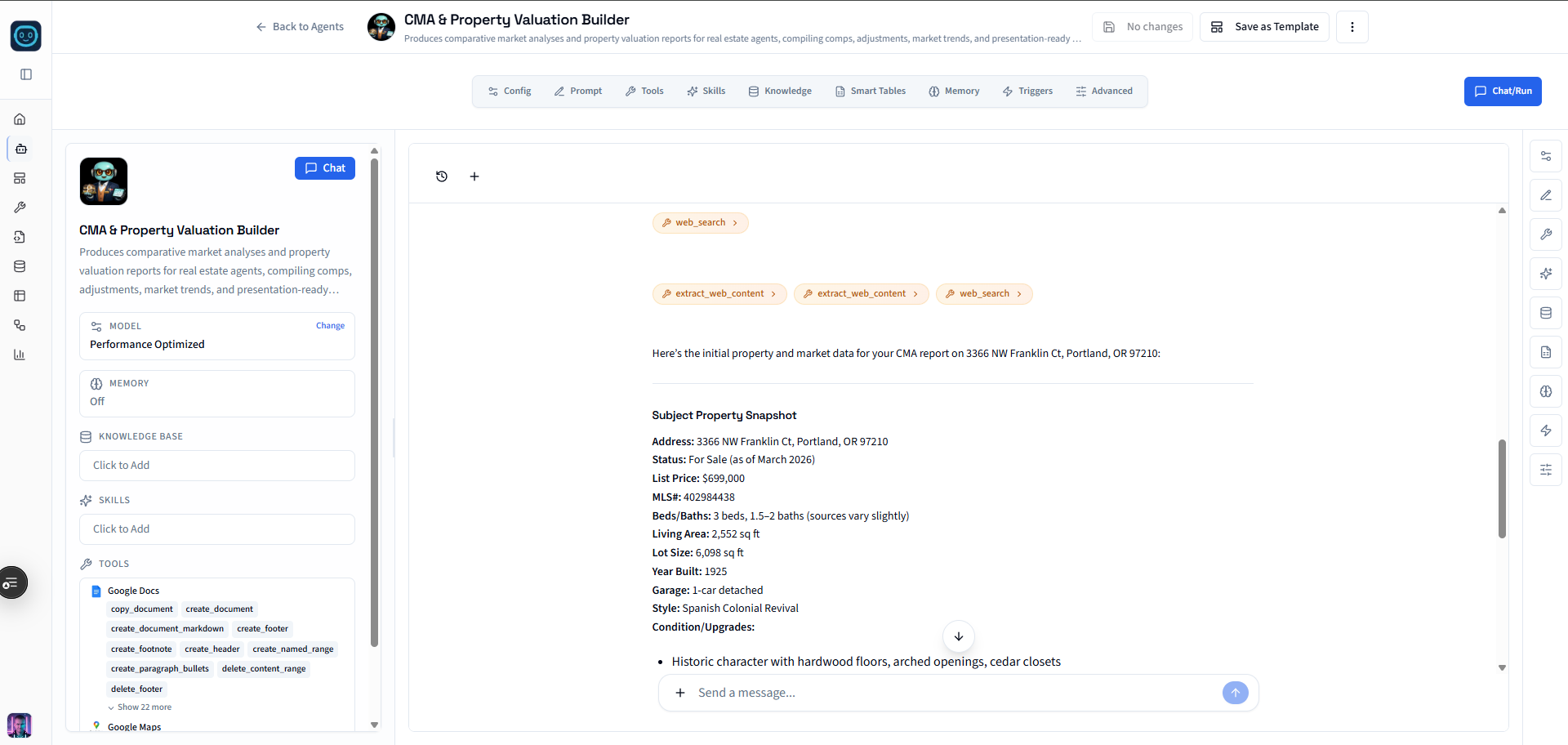Viewport: 1568px width, 745px height.
Task: Open the Home icon in the left sidebar
Action: coord(20,118)
